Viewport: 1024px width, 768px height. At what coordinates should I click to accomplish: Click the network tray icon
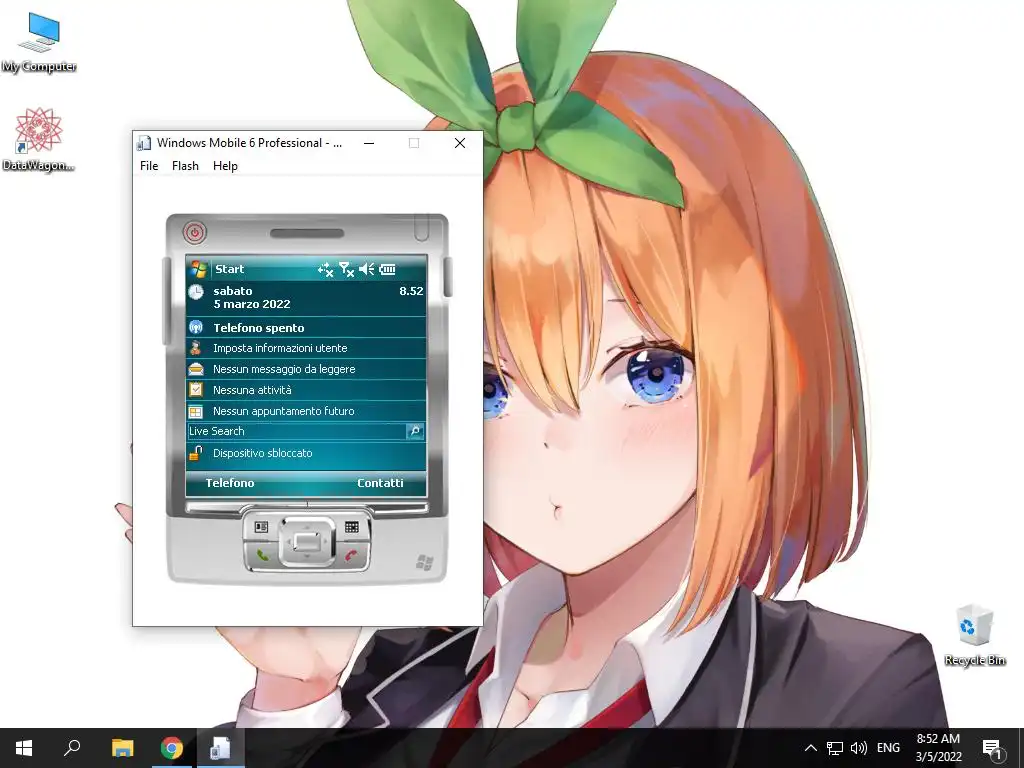click(x=835, y=748)
